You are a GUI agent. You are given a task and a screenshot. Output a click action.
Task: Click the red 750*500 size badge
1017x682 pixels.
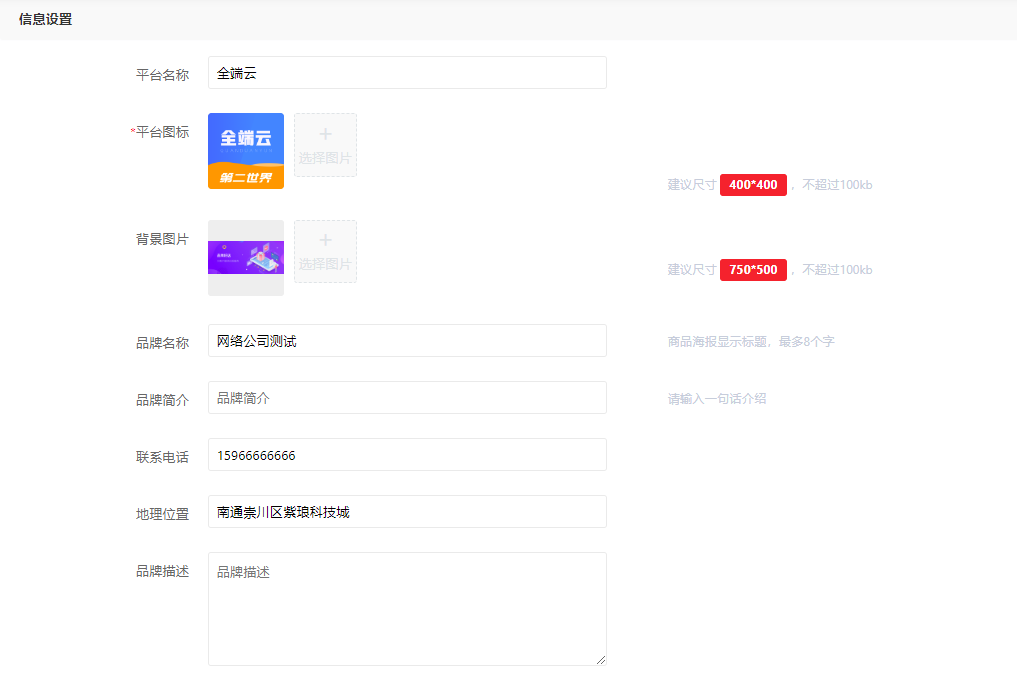coord(753,270)
